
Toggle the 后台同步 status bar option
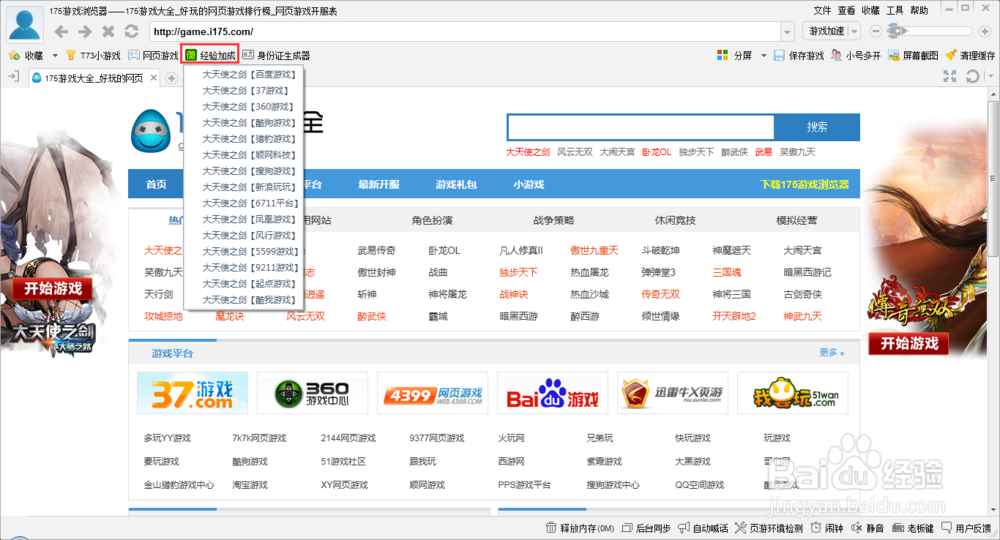645,528
